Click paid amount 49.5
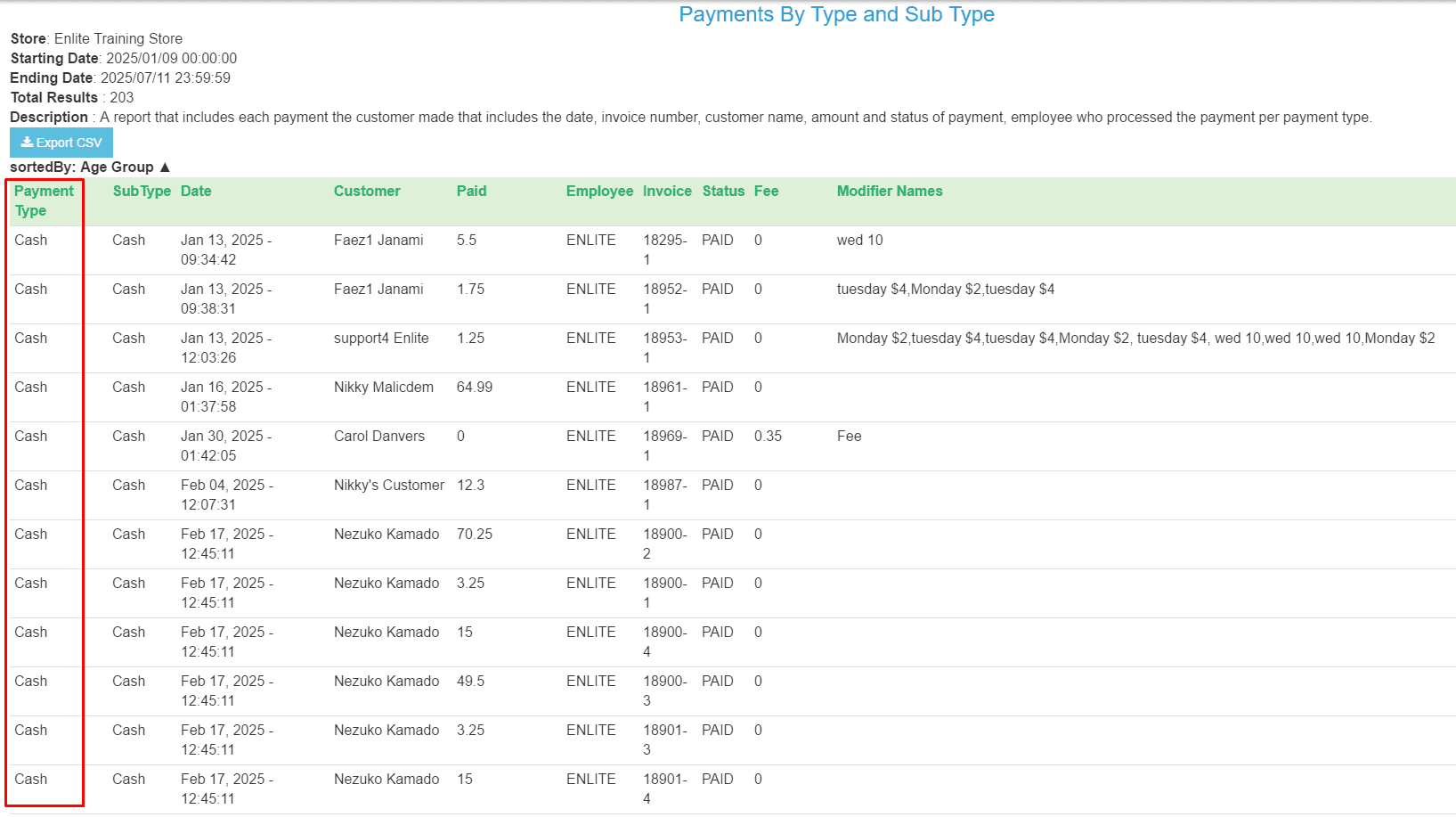The height and width of the screenshot is (817, 1456). (471, 682)
